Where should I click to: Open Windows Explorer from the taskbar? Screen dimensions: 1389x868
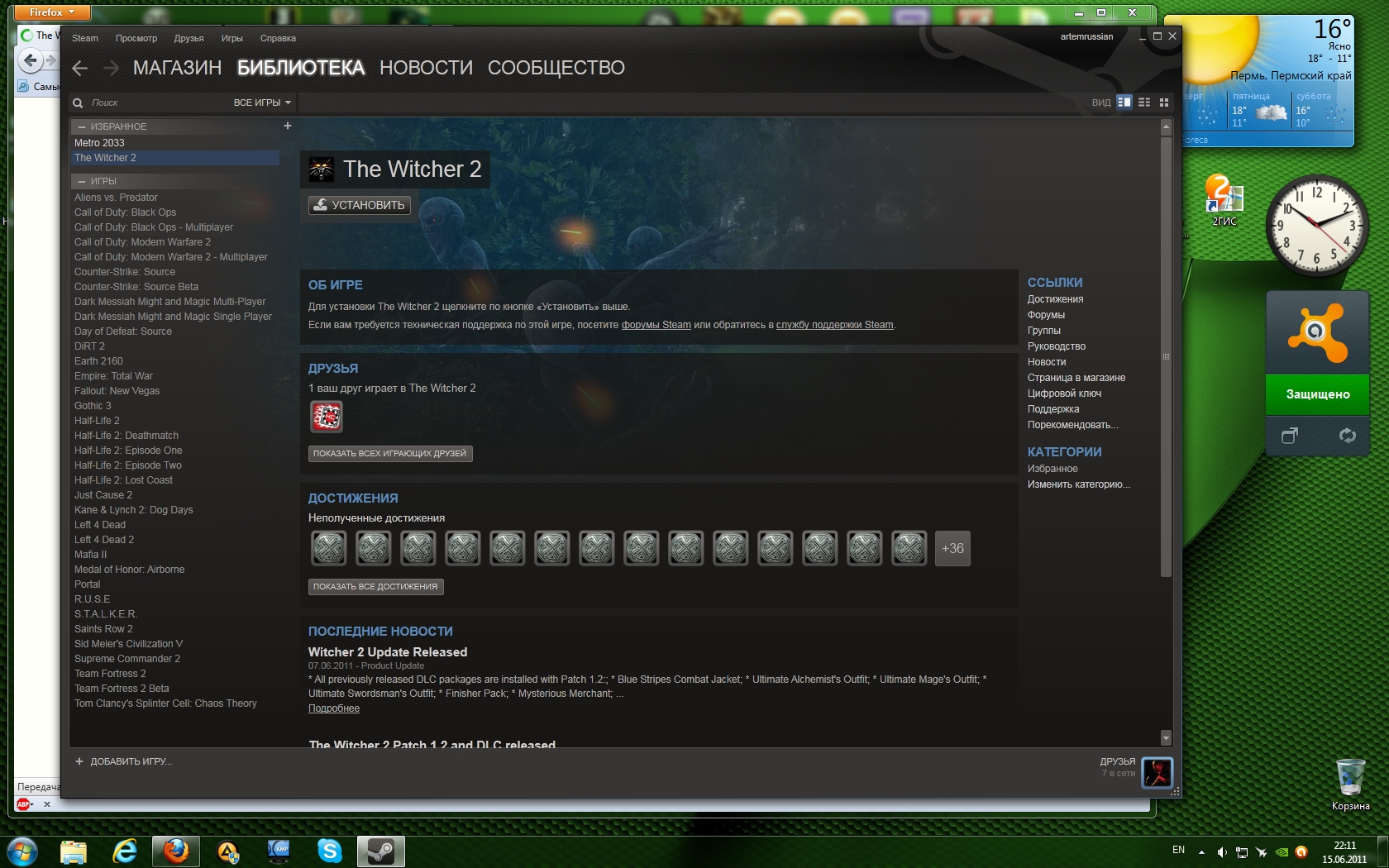click(x=74, y=851)
